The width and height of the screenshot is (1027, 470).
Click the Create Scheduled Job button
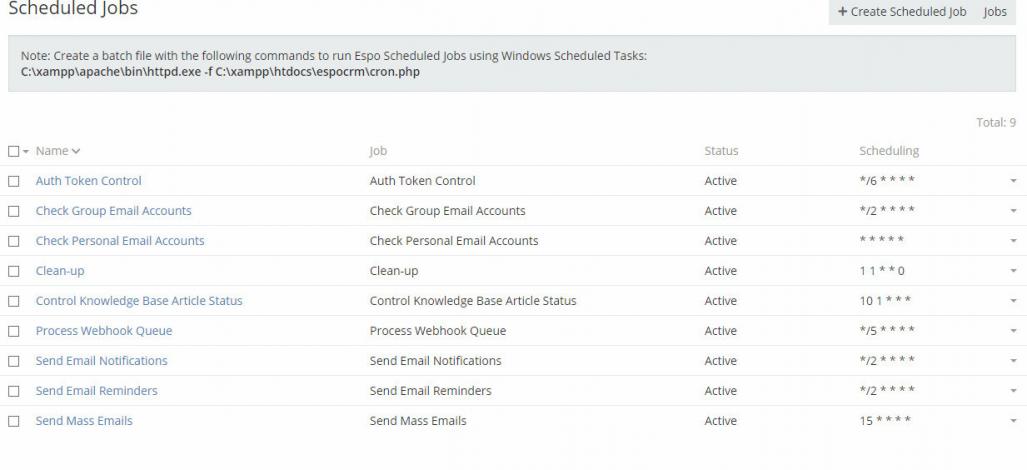(901, 12)
